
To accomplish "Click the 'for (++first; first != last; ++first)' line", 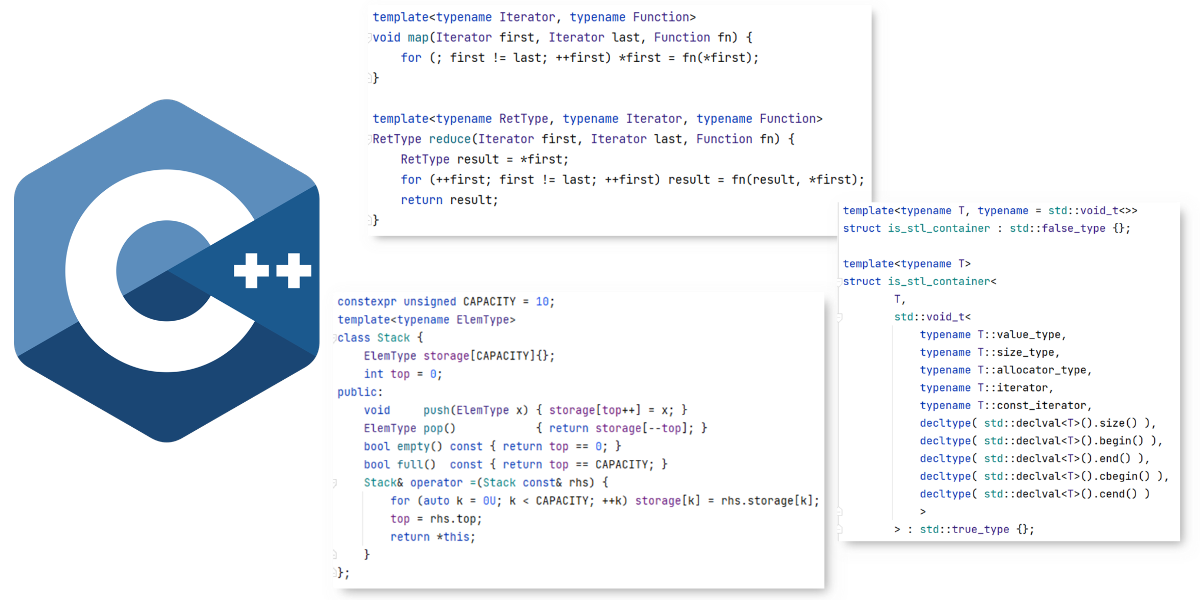I will pyautogui.click(x=632, y=180).
